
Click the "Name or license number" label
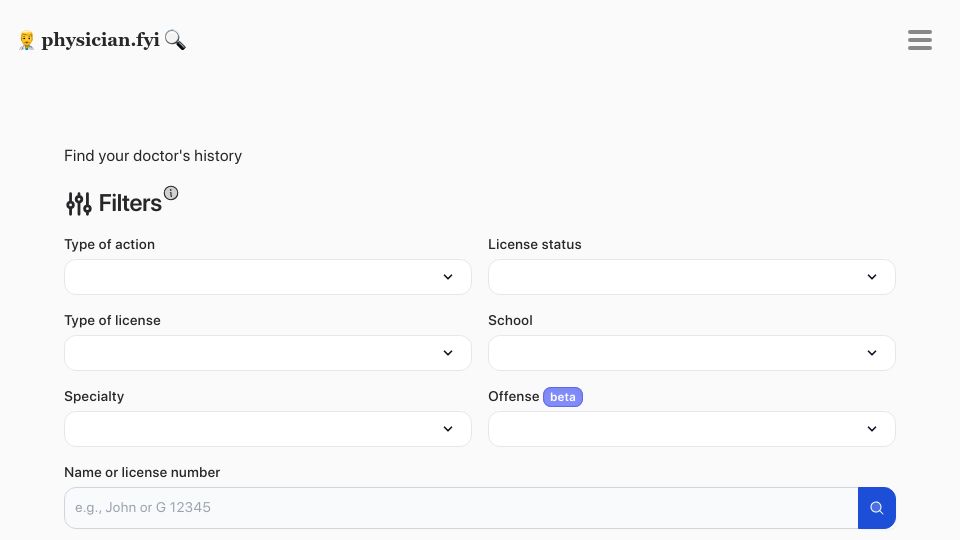[142, 472]
